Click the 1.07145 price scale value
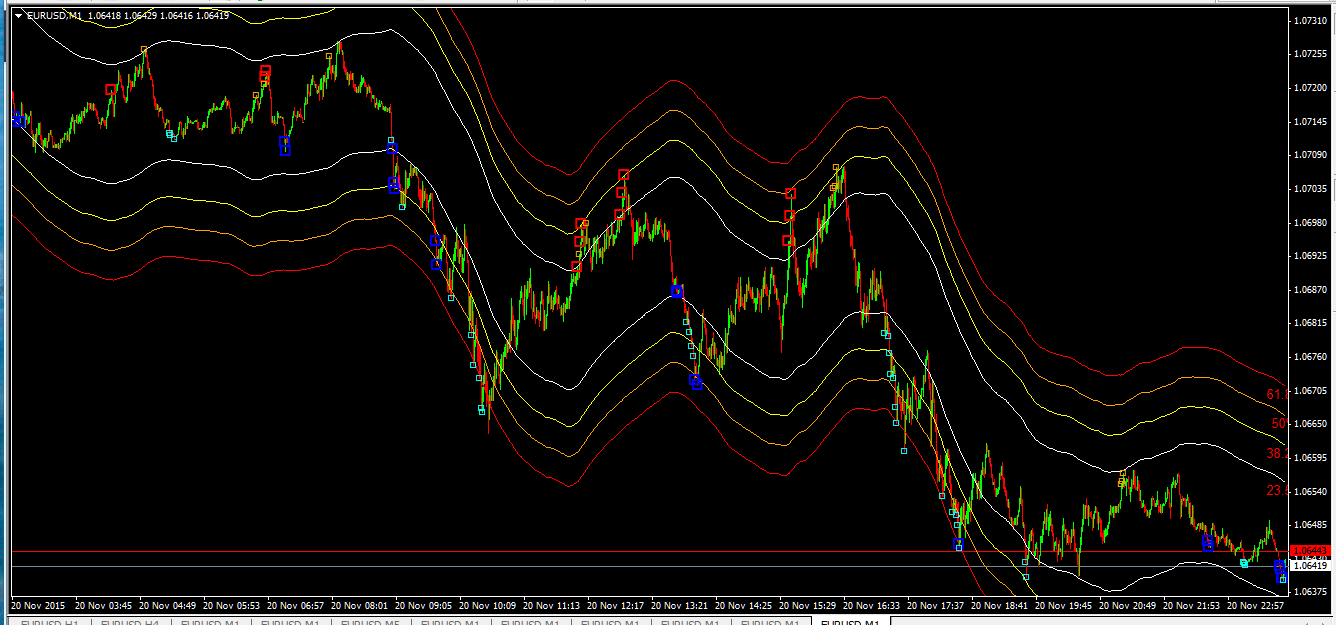The height and width of the screenshot is (625, 1336). click(1309, 121)
